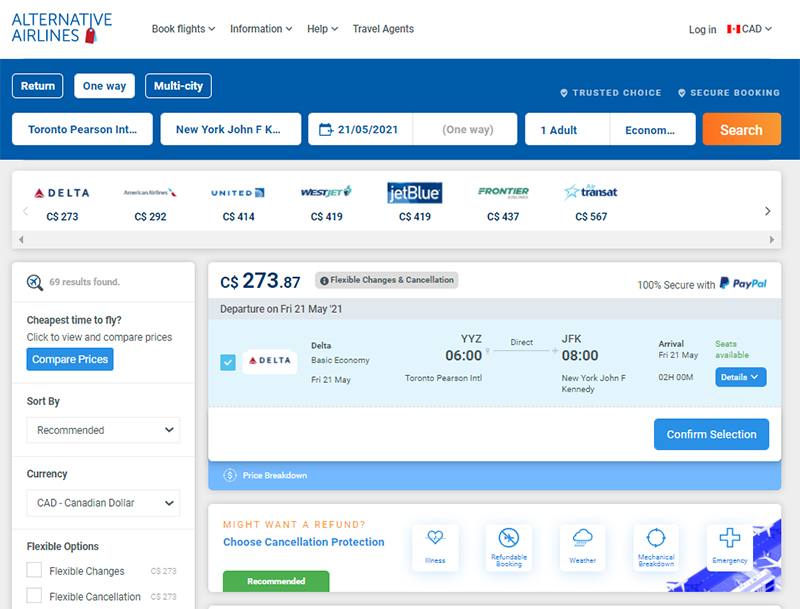Open the Information menu

tap(261, 29)
